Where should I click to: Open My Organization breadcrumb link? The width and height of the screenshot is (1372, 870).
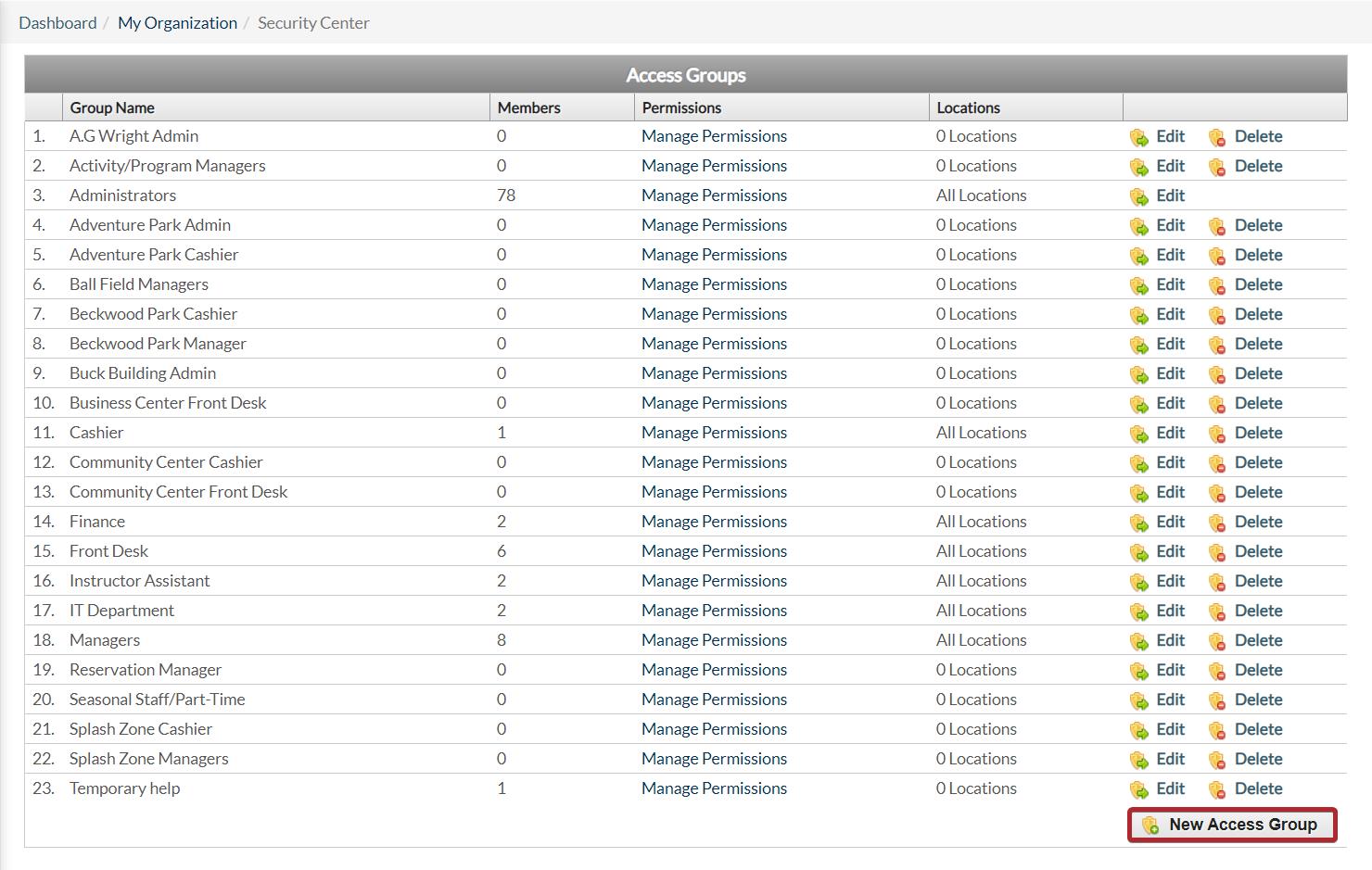click(177, 23)
